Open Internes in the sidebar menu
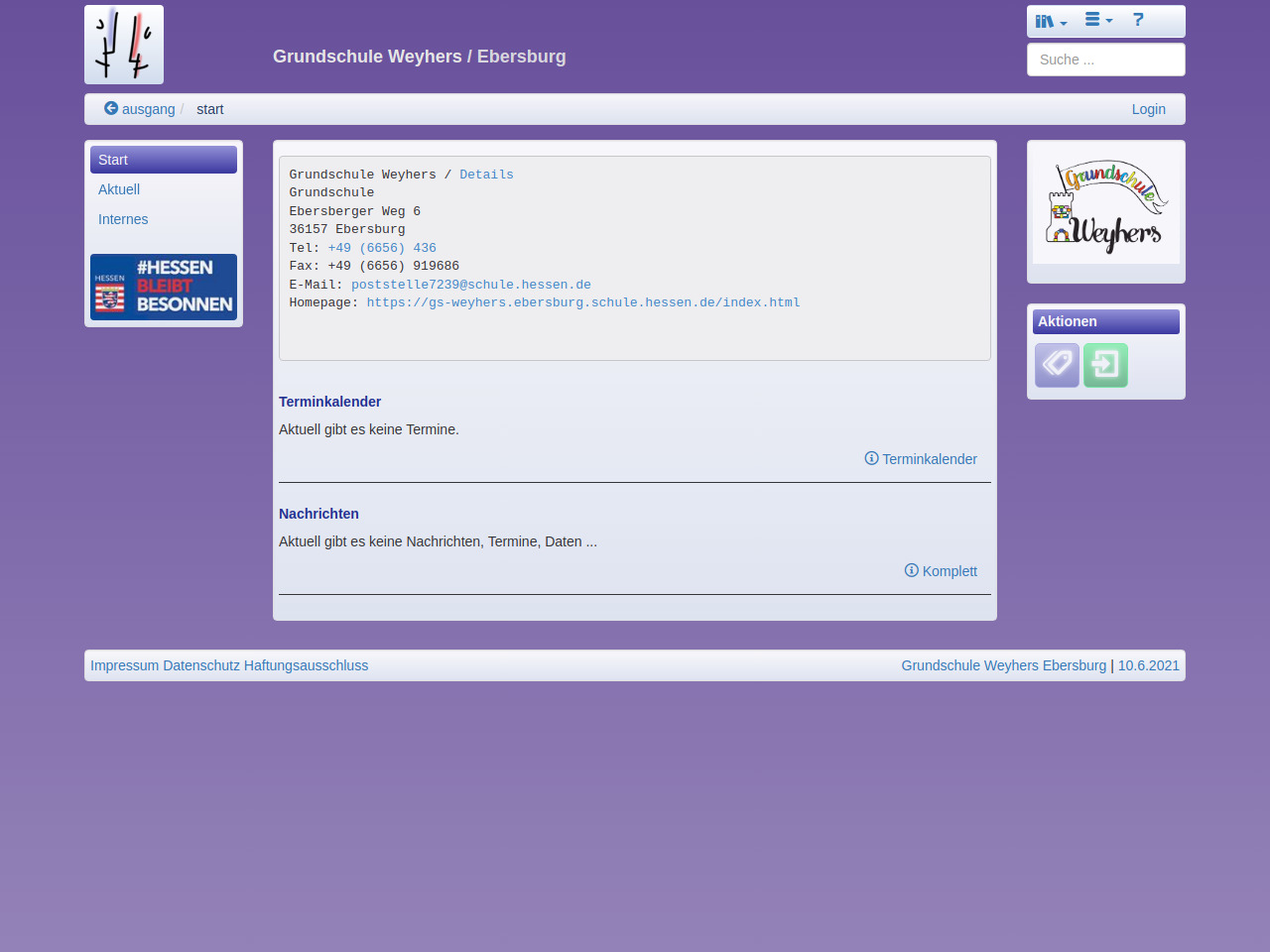 point(123,219)
